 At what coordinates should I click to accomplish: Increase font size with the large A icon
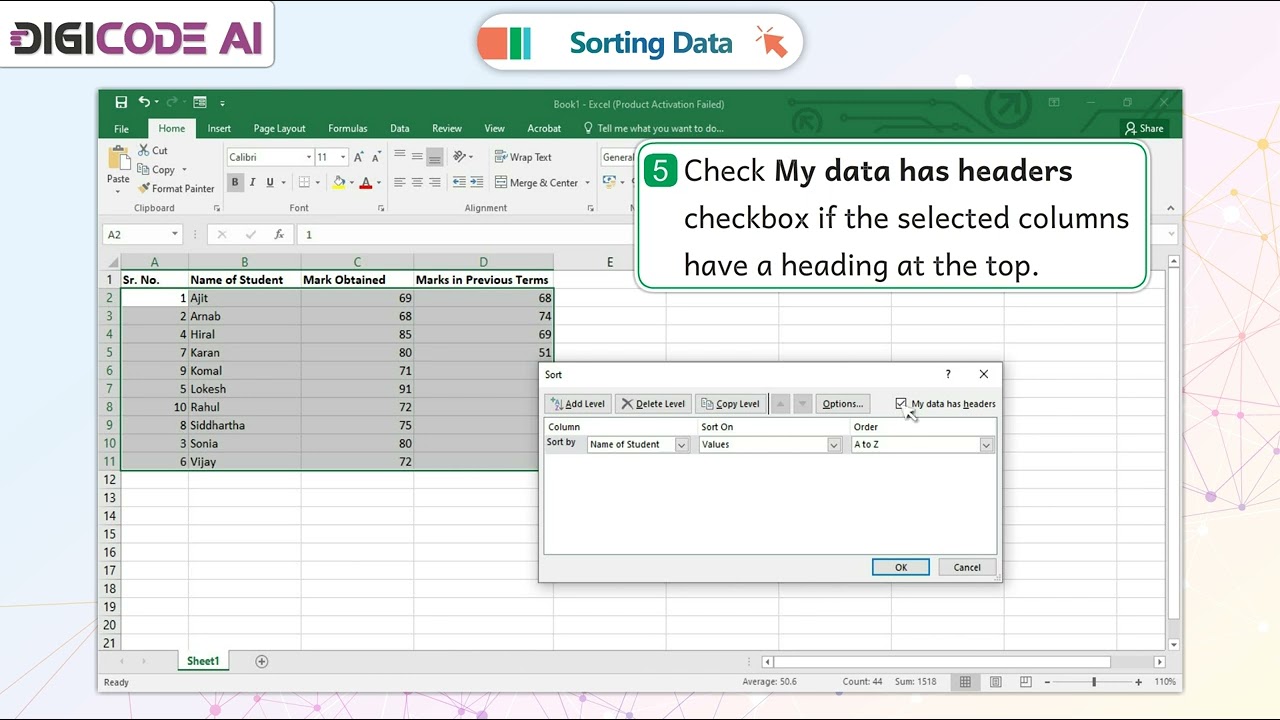point(358,157)
